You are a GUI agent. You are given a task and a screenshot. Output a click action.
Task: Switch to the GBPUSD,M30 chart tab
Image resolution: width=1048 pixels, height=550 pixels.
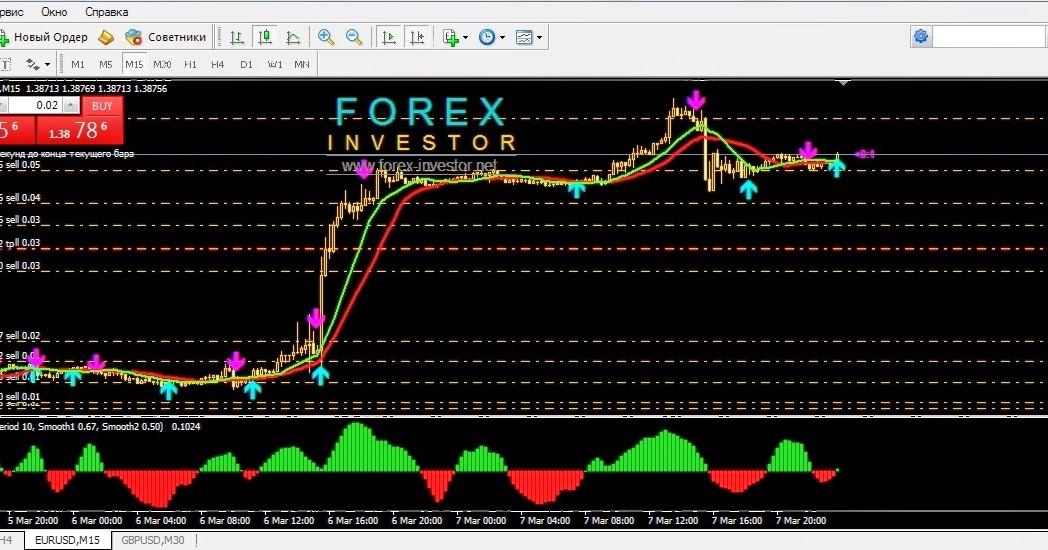(152, 540)
